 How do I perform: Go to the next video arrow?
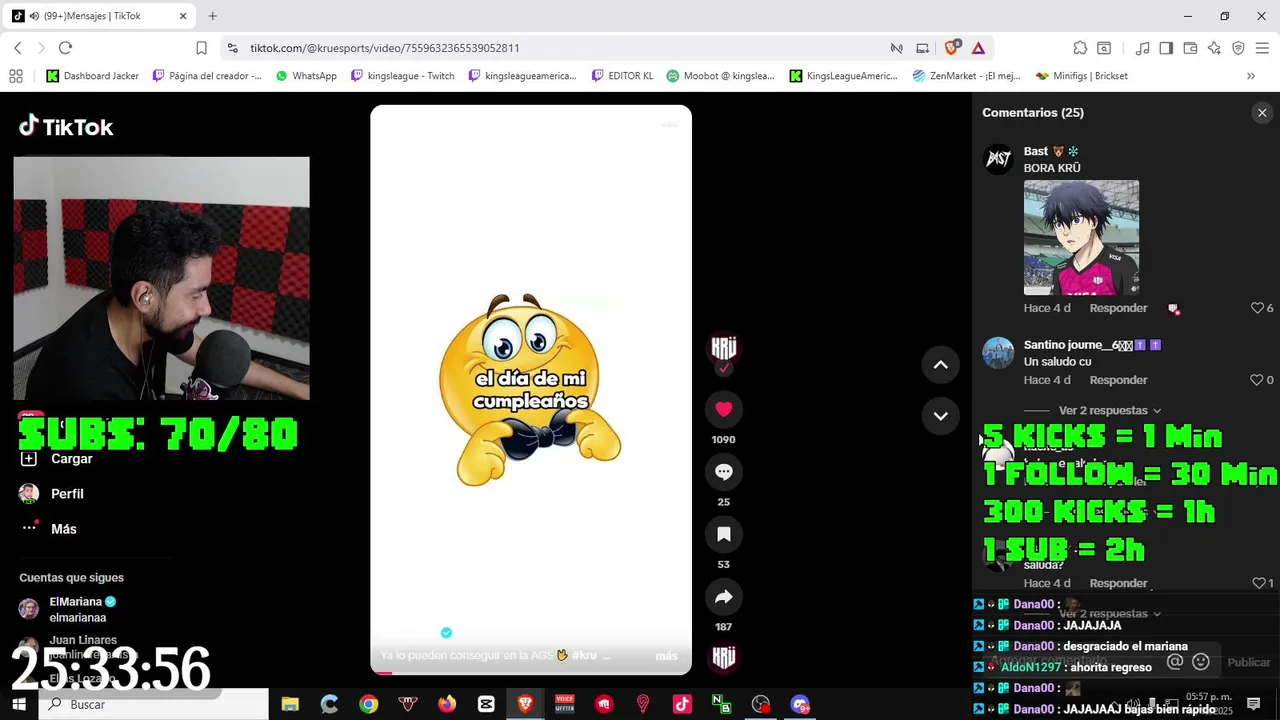[x=940, y=415]
